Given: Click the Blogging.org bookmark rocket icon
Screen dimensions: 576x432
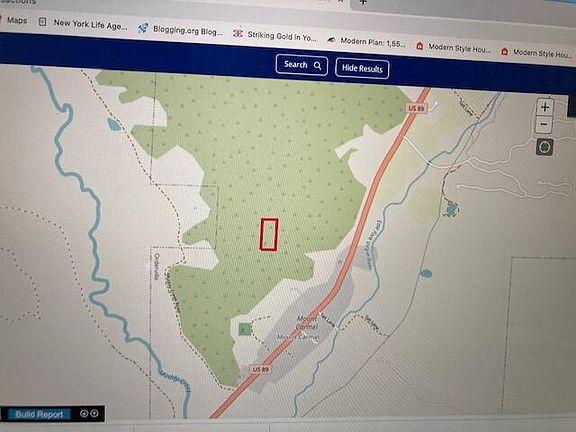Looking at the screenshot, I should coord(143,28).
